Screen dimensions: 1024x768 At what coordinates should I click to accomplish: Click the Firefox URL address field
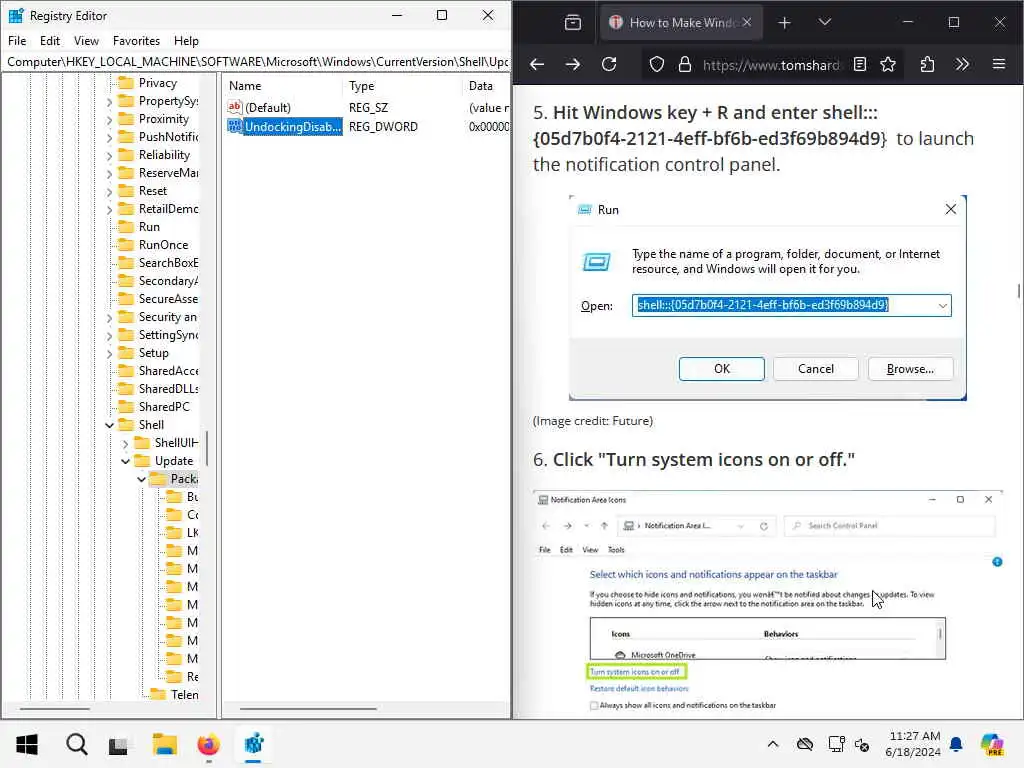click(771, 65)
